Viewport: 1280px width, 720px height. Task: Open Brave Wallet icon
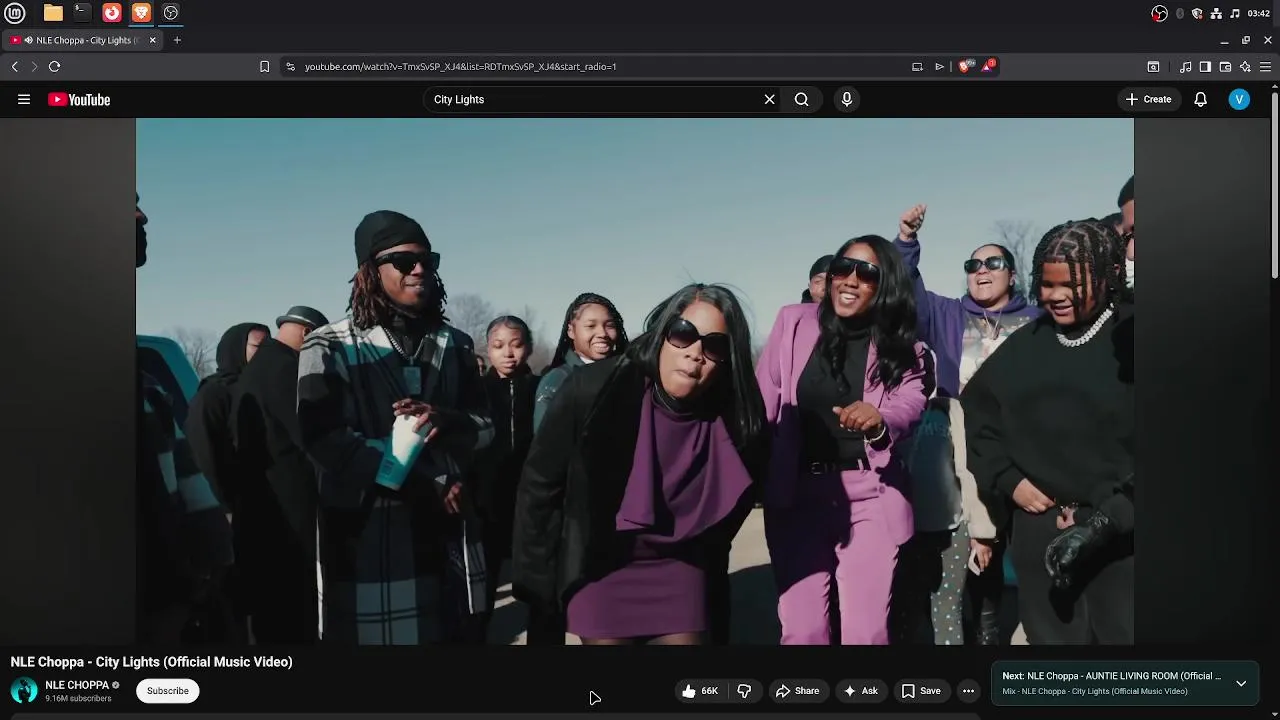[x=1225, y=66]
